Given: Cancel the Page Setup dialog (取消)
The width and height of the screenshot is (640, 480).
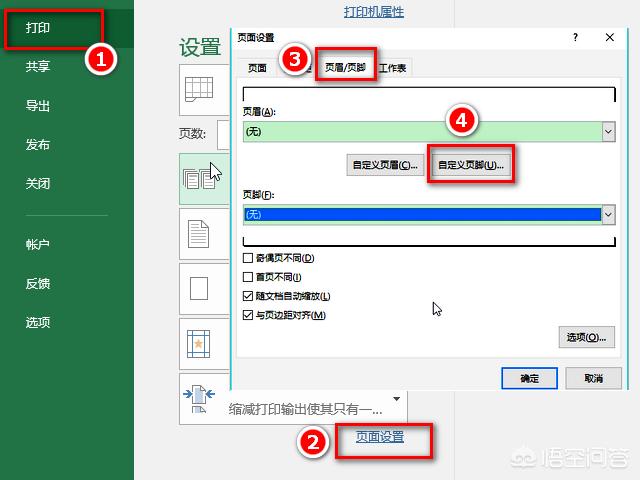Looking at the screenshot, I should tap(593, 378).
